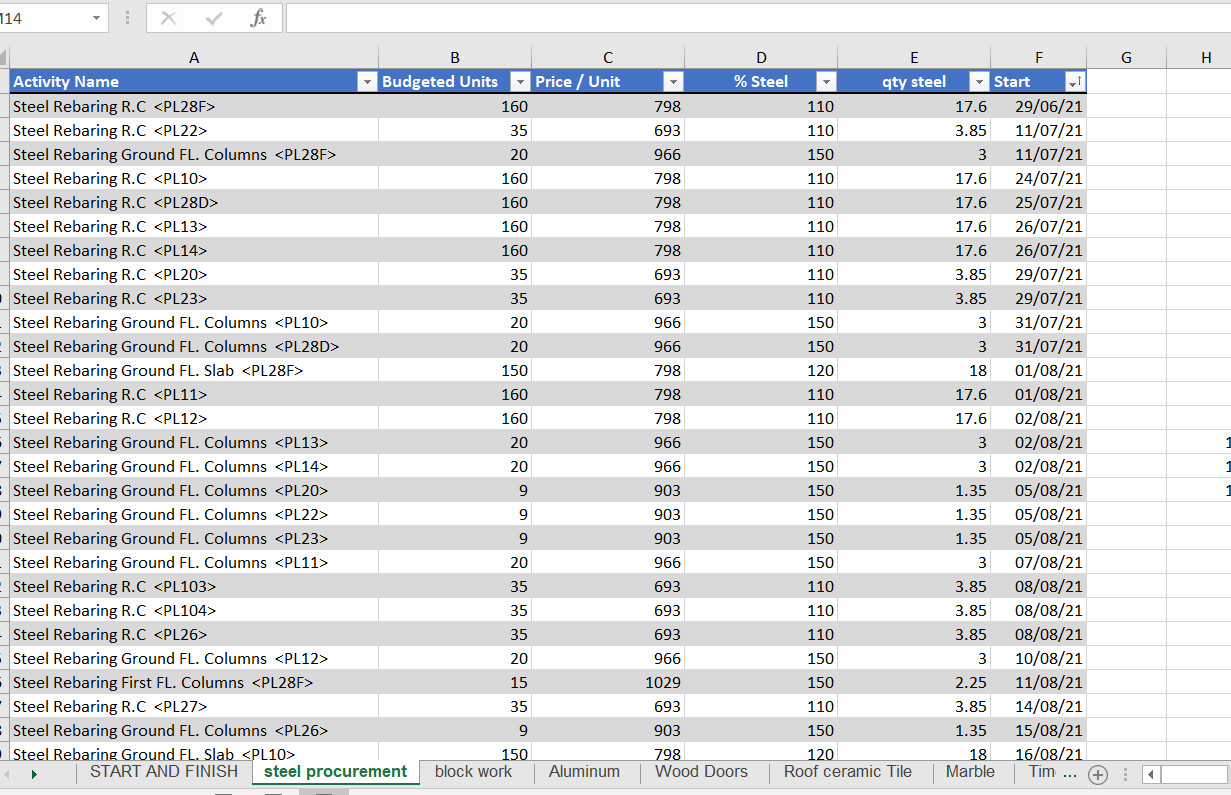Viewport: 1231px width, 795px height.
Task: Select column D header
Action: [x=761, y=58]
